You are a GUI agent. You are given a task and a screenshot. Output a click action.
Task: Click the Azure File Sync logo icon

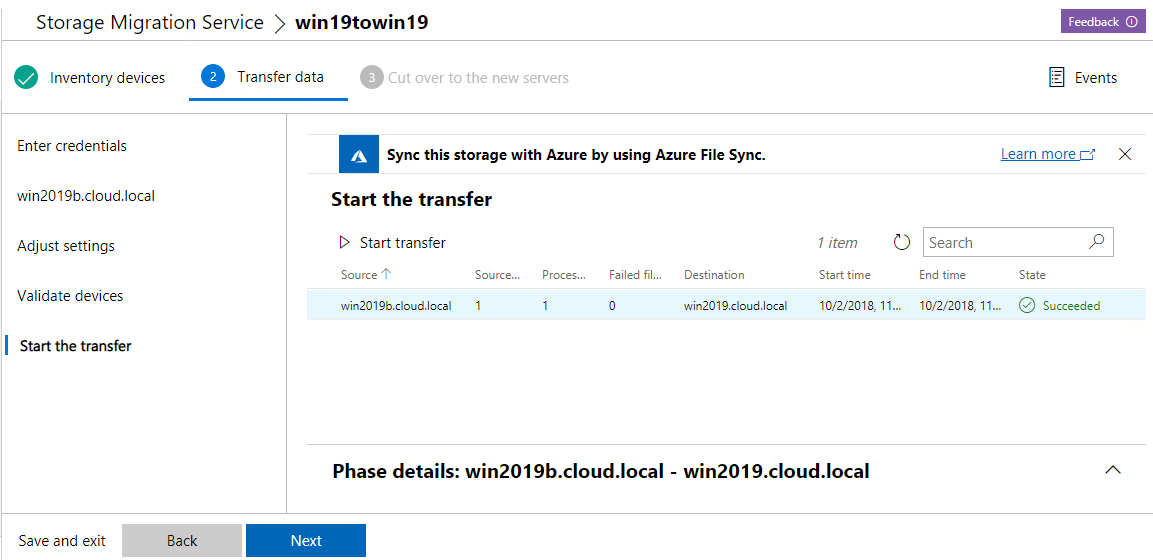(359, 154)
